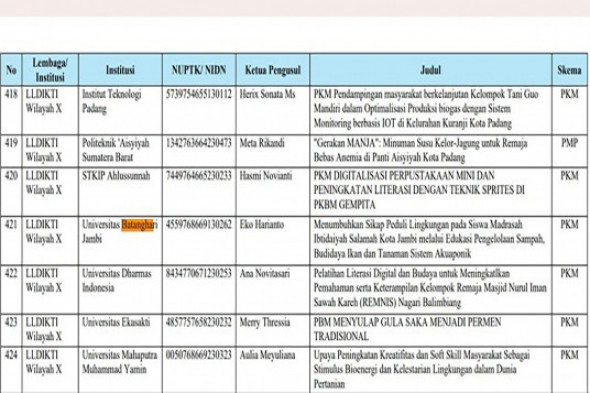
Task: Click the name Herix Sonata Ms
Action: 268,94
